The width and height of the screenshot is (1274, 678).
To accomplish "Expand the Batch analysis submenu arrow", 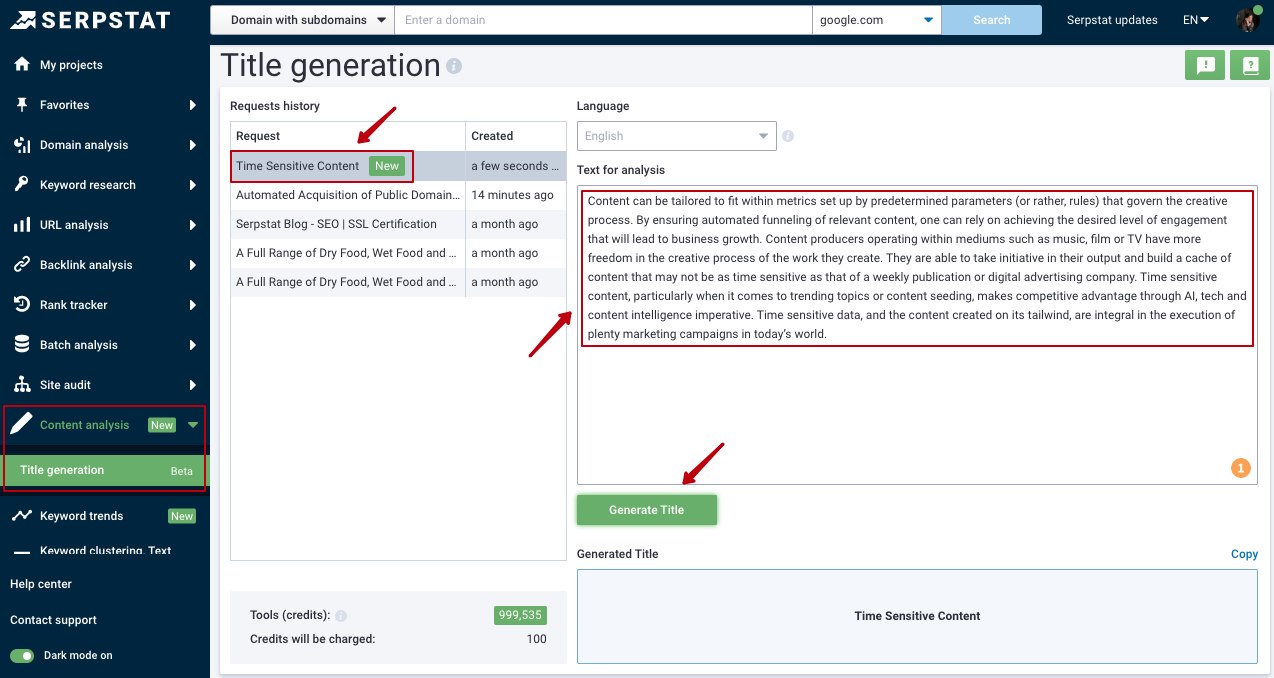I will [193, 345].
